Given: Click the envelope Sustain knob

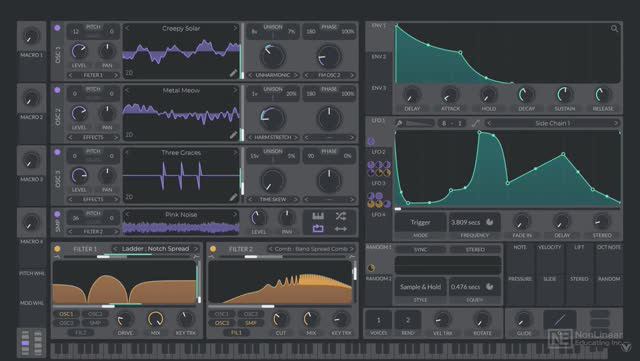Looking at the screenshot, I should click(565, 95).
